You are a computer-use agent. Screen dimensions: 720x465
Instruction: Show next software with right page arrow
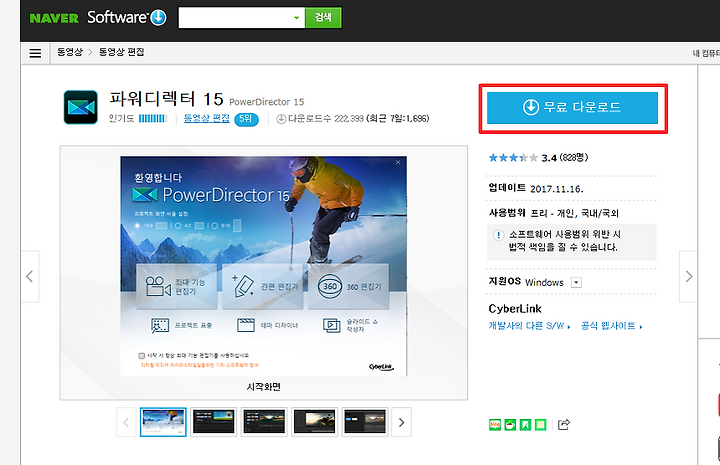click(688, 276)
